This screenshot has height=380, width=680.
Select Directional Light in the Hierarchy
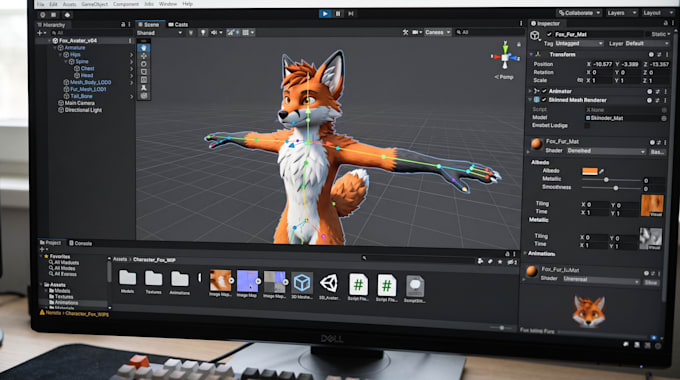[x=83, y=110]
